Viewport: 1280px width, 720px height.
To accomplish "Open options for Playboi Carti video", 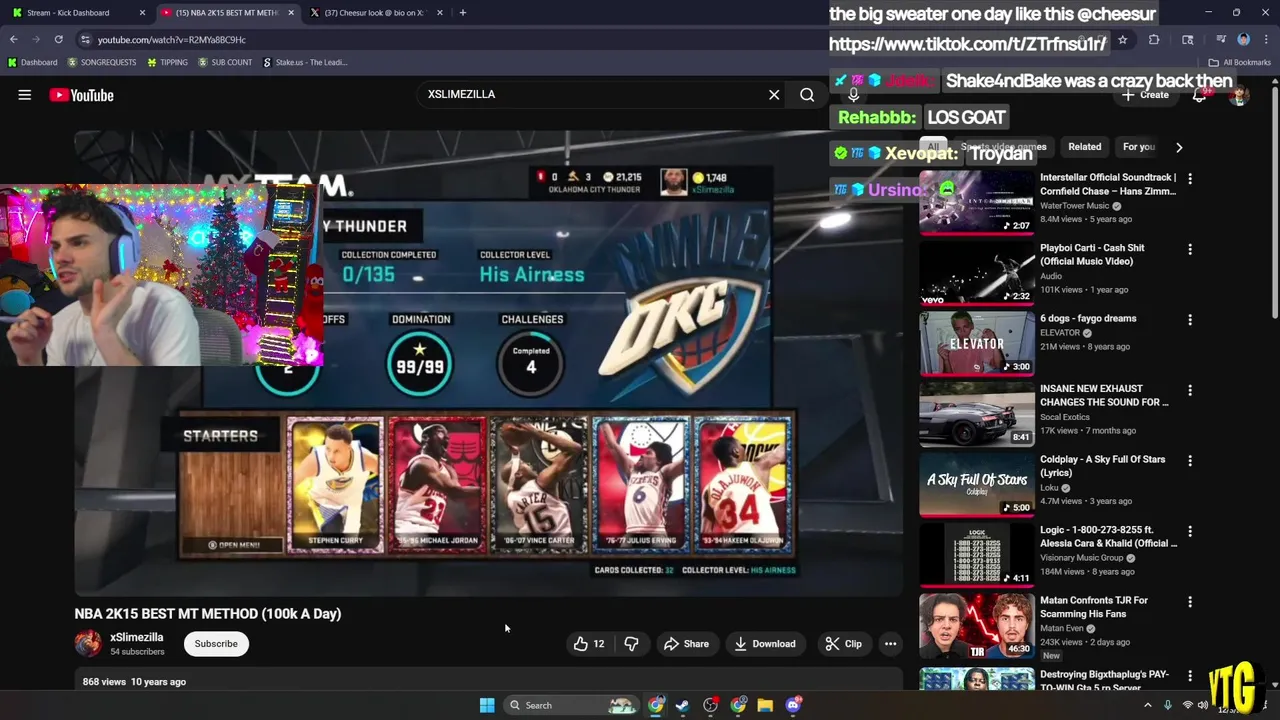I will point(1190,249).
